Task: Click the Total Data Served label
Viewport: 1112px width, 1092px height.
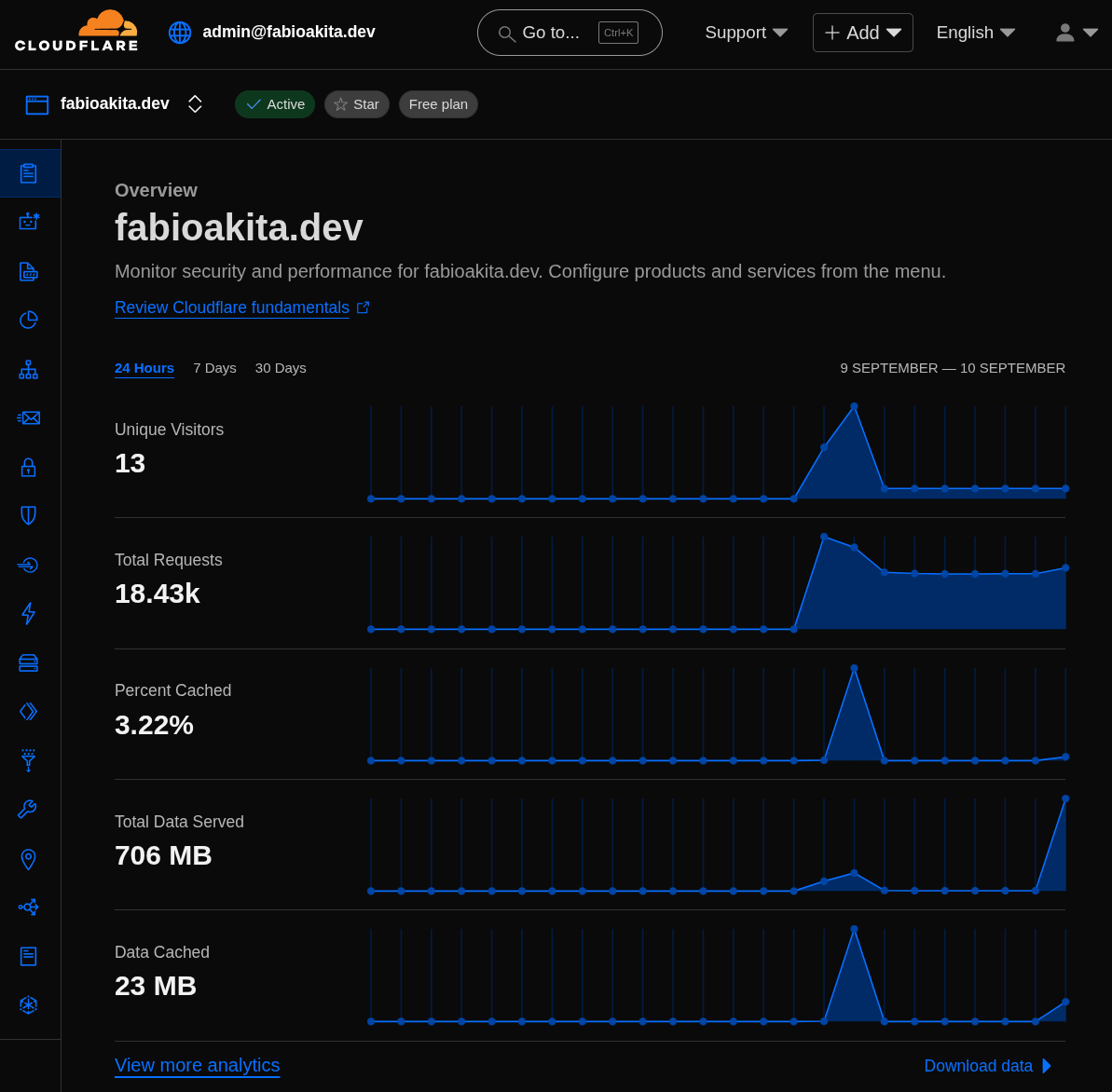Action: (x=179, y=822)
